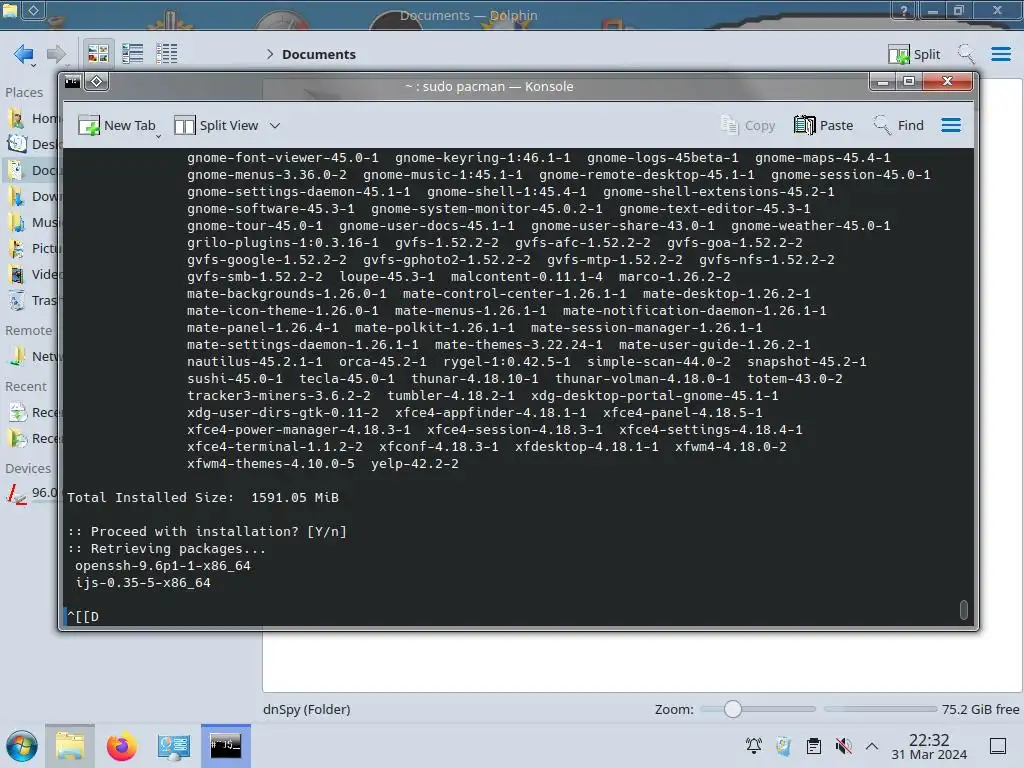The width and height of the screenshot is (1024, 768).
Task: Open Find in Konsole toolbar
Action: [899, 125]
